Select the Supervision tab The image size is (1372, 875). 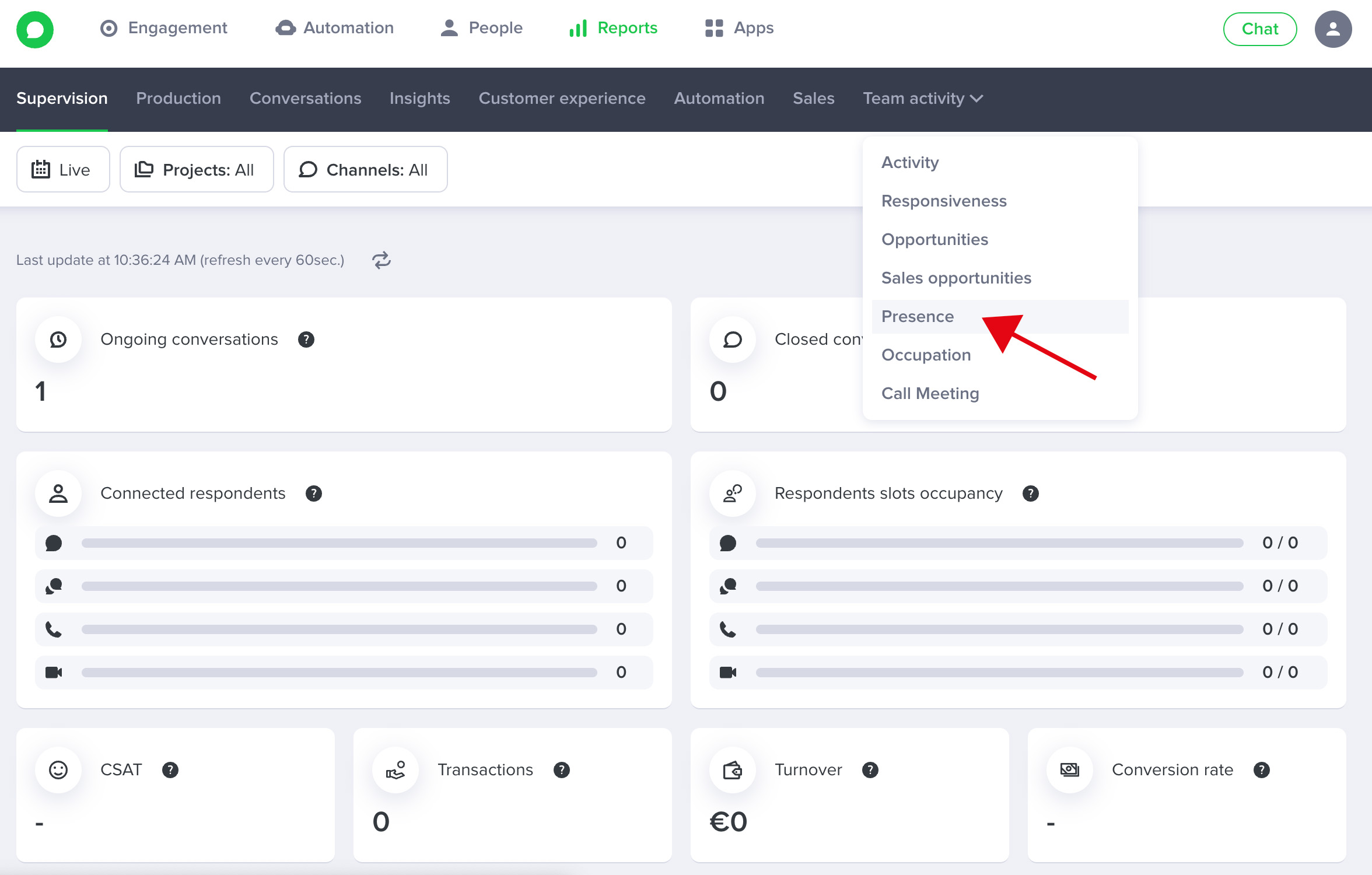[62, 99]
